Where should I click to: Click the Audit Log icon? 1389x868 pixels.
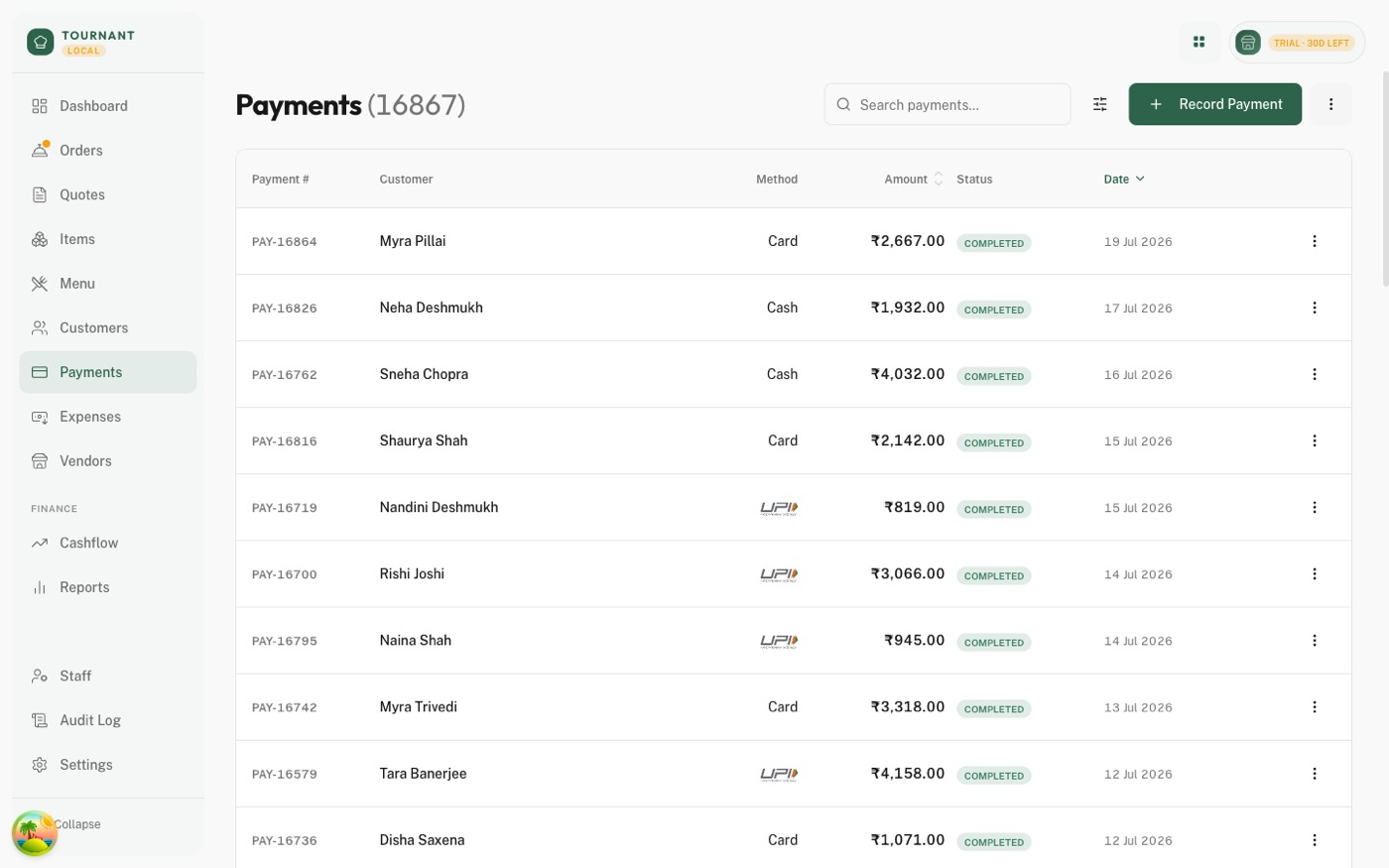click(40, 720)
